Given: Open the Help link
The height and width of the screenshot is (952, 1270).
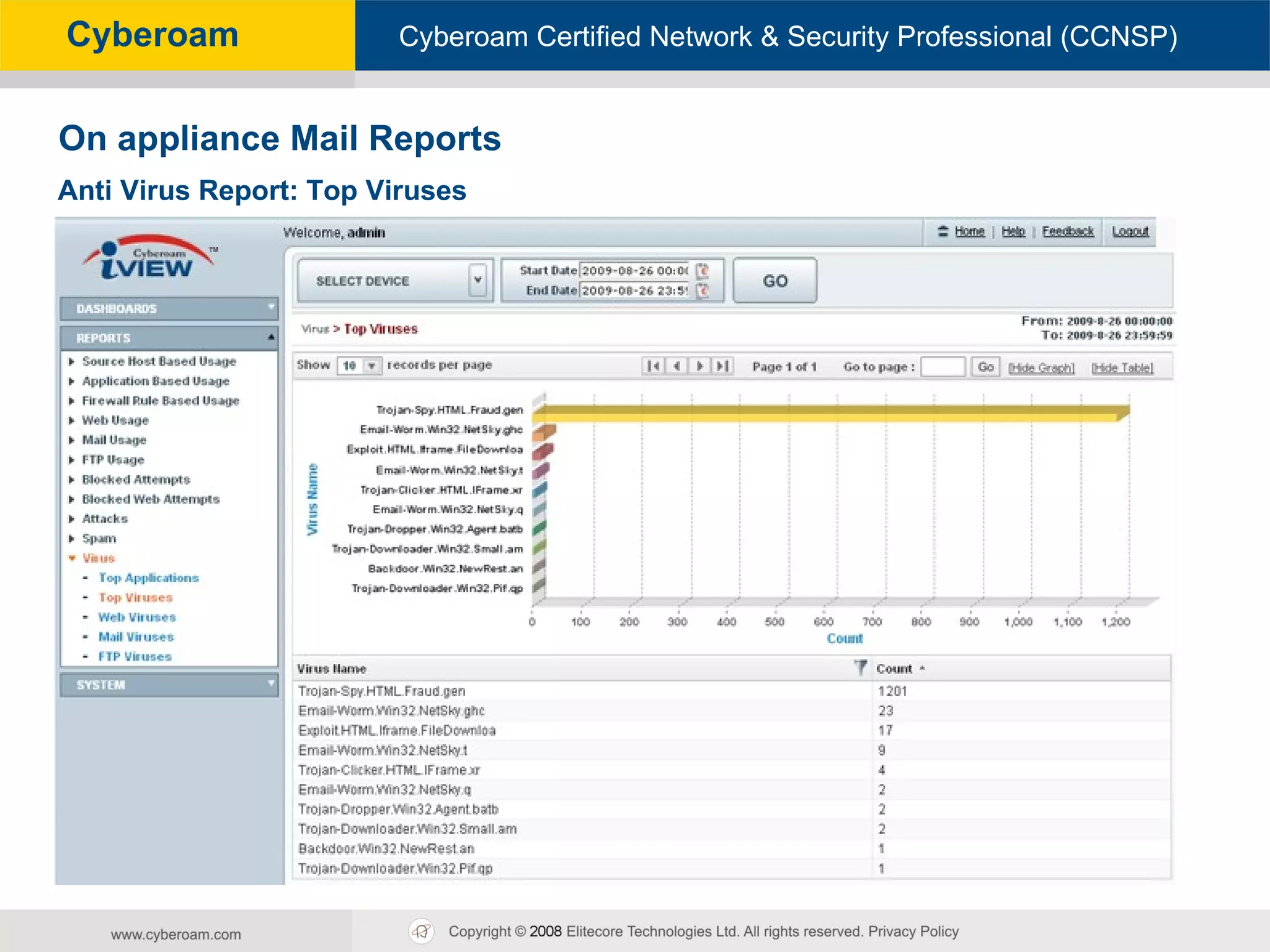Looking at the screenshot, I should (x=1013, y=231).
